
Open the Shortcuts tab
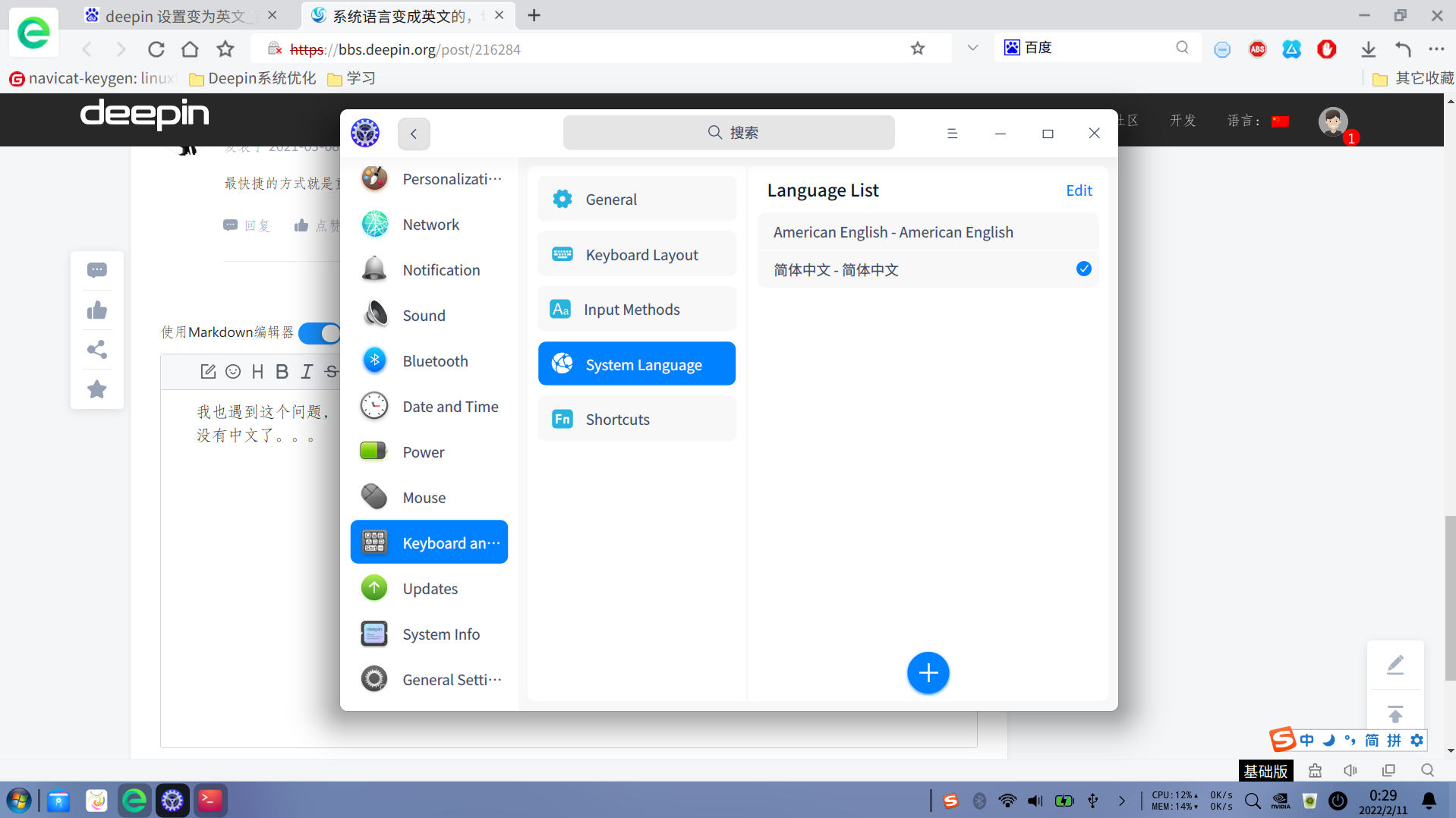pos(637,419)
